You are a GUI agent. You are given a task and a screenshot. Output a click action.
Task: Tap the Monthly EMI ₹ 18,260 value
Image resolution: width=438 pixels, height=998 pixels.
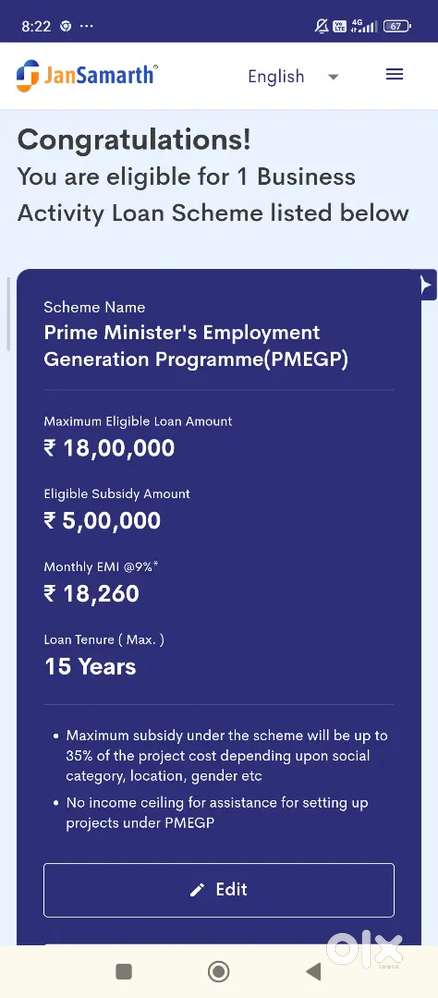click(x=91, y=594)
